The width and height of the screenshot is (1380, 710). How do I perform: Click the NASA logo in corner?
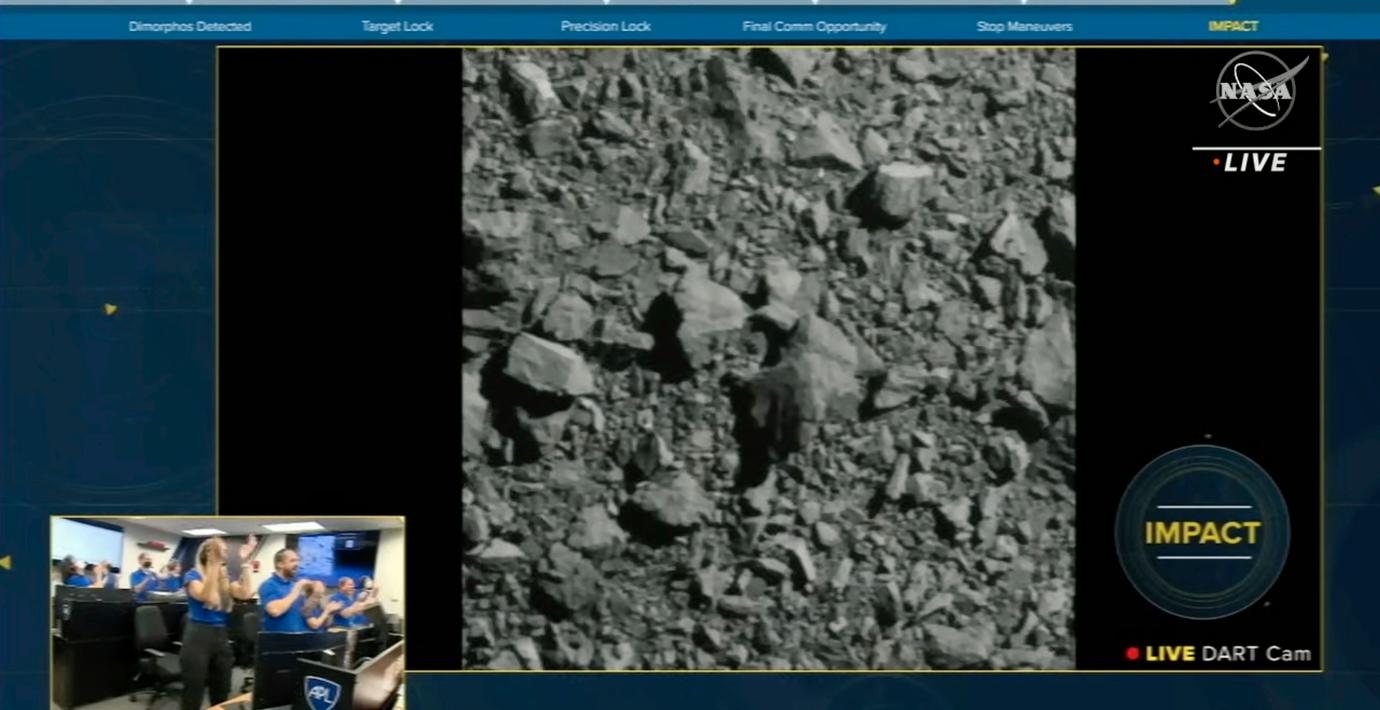click(1258, 91)
